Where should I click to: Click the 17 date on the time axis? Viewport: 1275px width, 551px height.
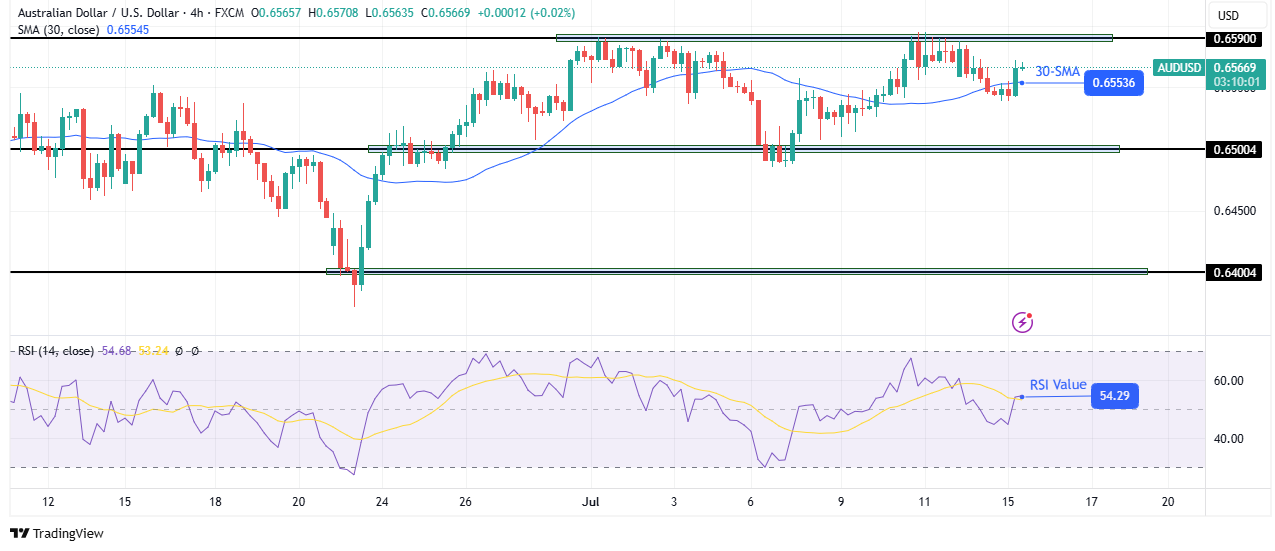[1091, 502]
